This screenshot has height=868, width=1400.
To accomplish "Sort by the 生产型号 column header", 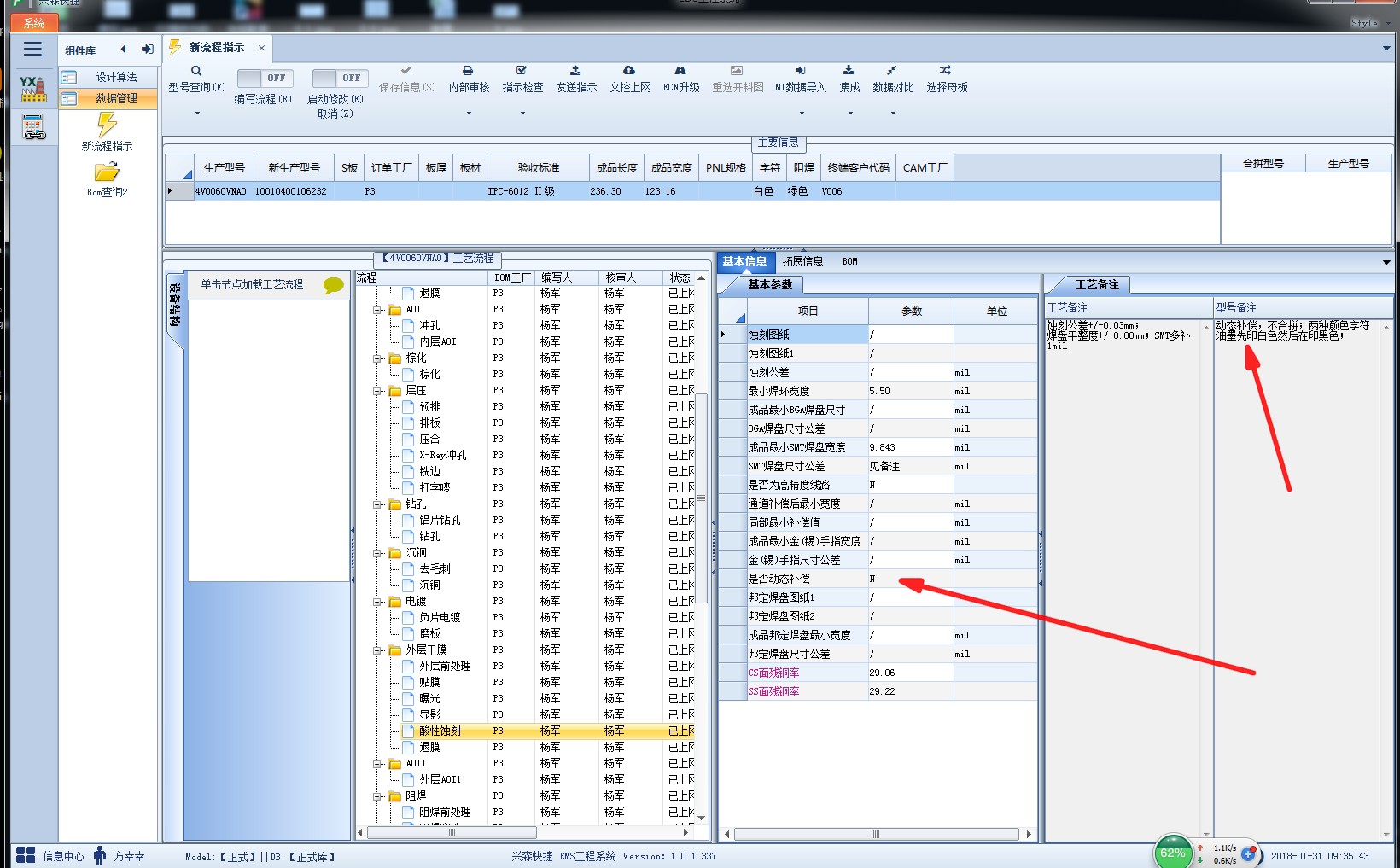I will pos(225,167).
